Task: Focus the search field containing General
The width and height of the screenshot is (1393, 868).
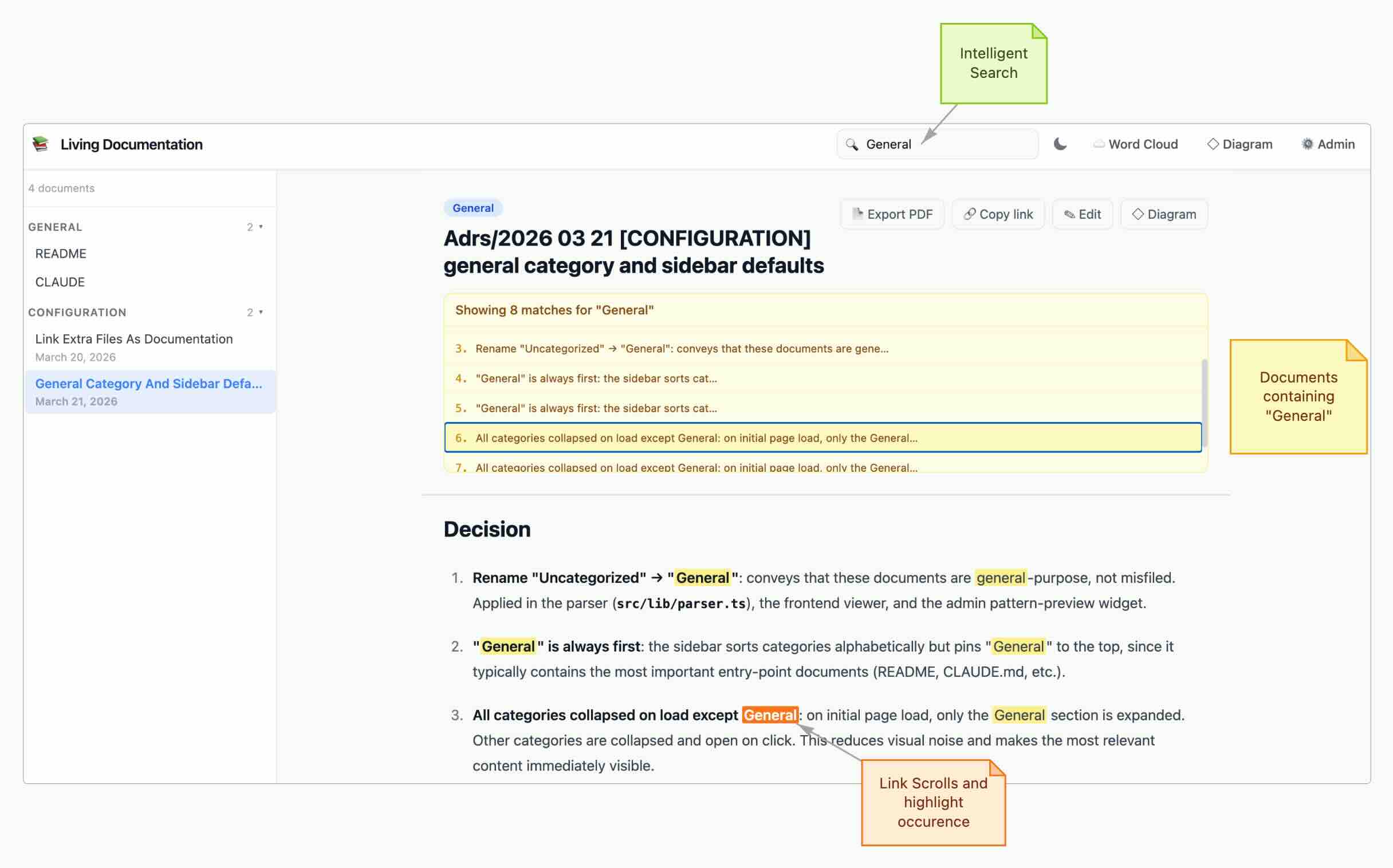Action: (x=937, y=144)
